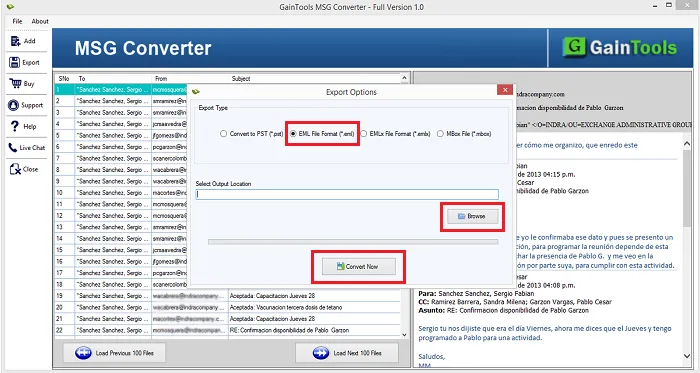
Task: Click the preview pane scrollbar thumb
Action: (687, 188)
